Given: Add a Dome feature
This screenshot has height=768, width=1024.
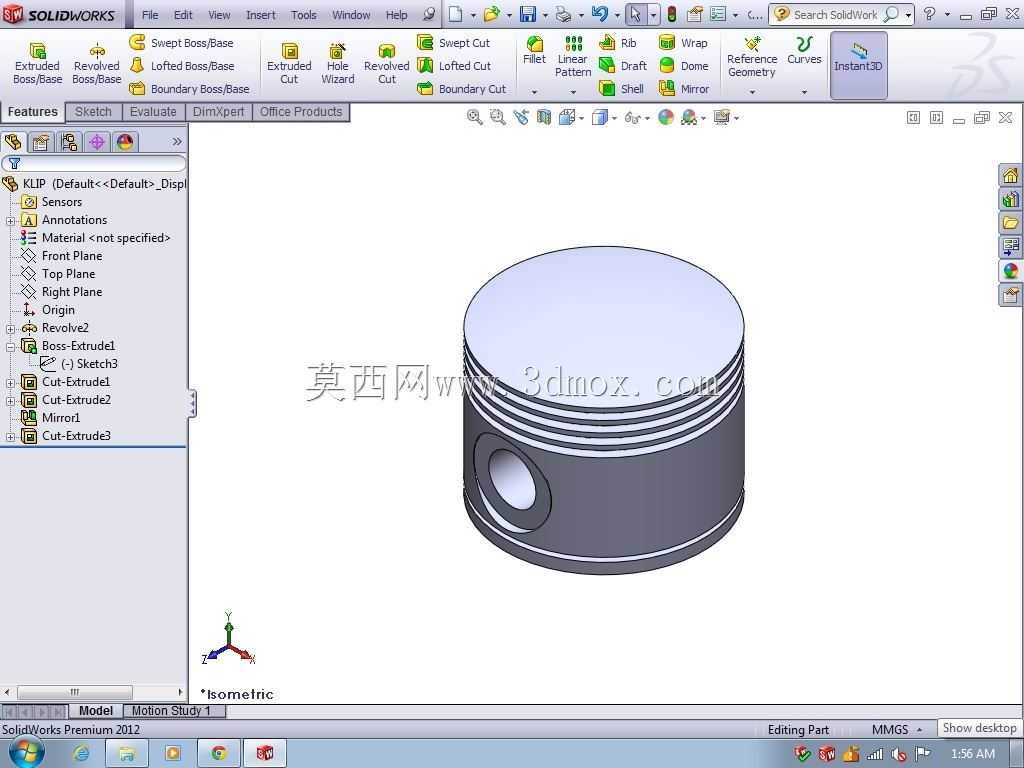Looking at the screenshot, I should pos(684,66).
